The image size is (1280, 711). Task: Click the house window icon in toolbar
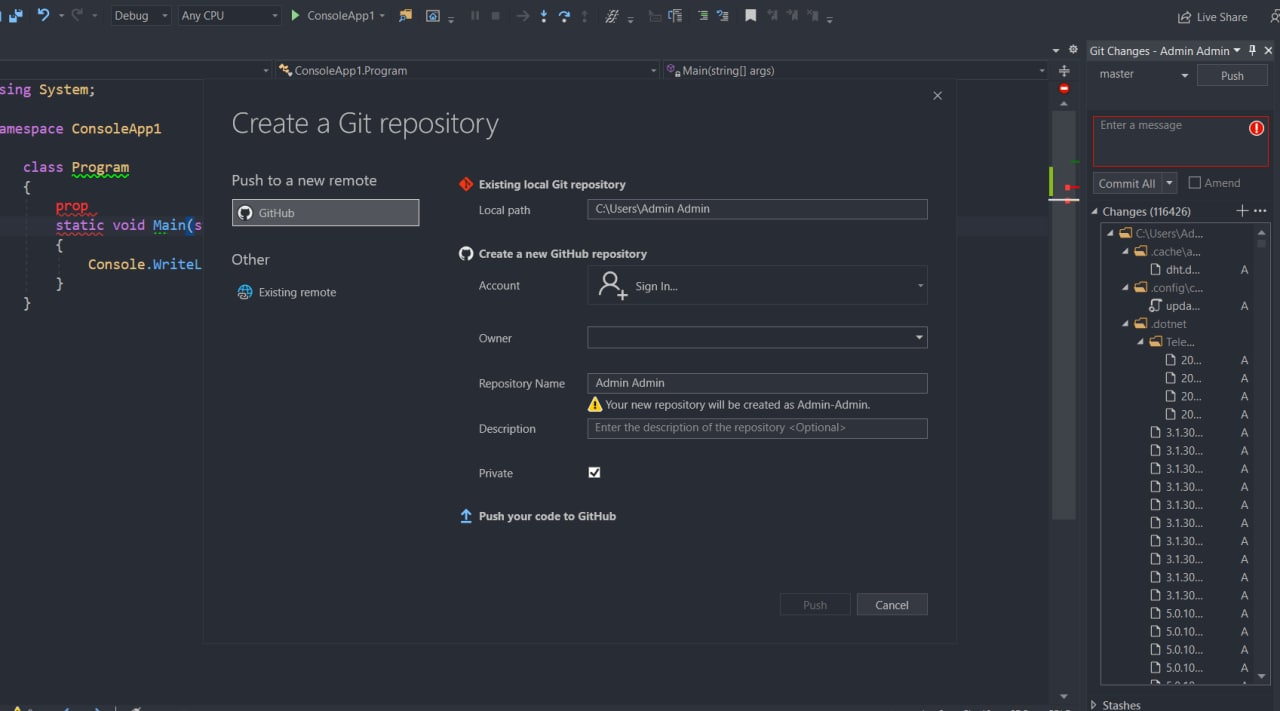tap(432, 16)
